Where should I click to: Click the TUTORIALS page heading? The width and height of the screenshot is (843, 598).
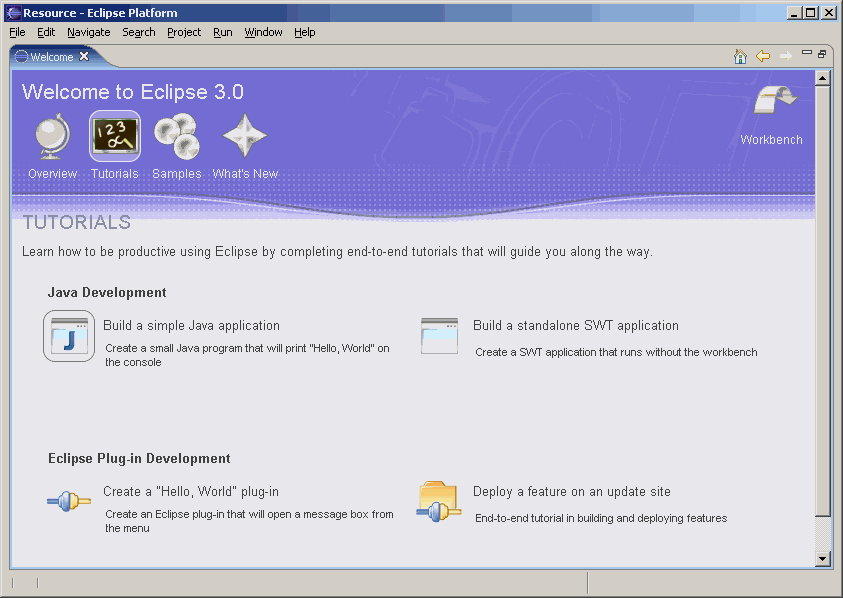click(77, 222)
